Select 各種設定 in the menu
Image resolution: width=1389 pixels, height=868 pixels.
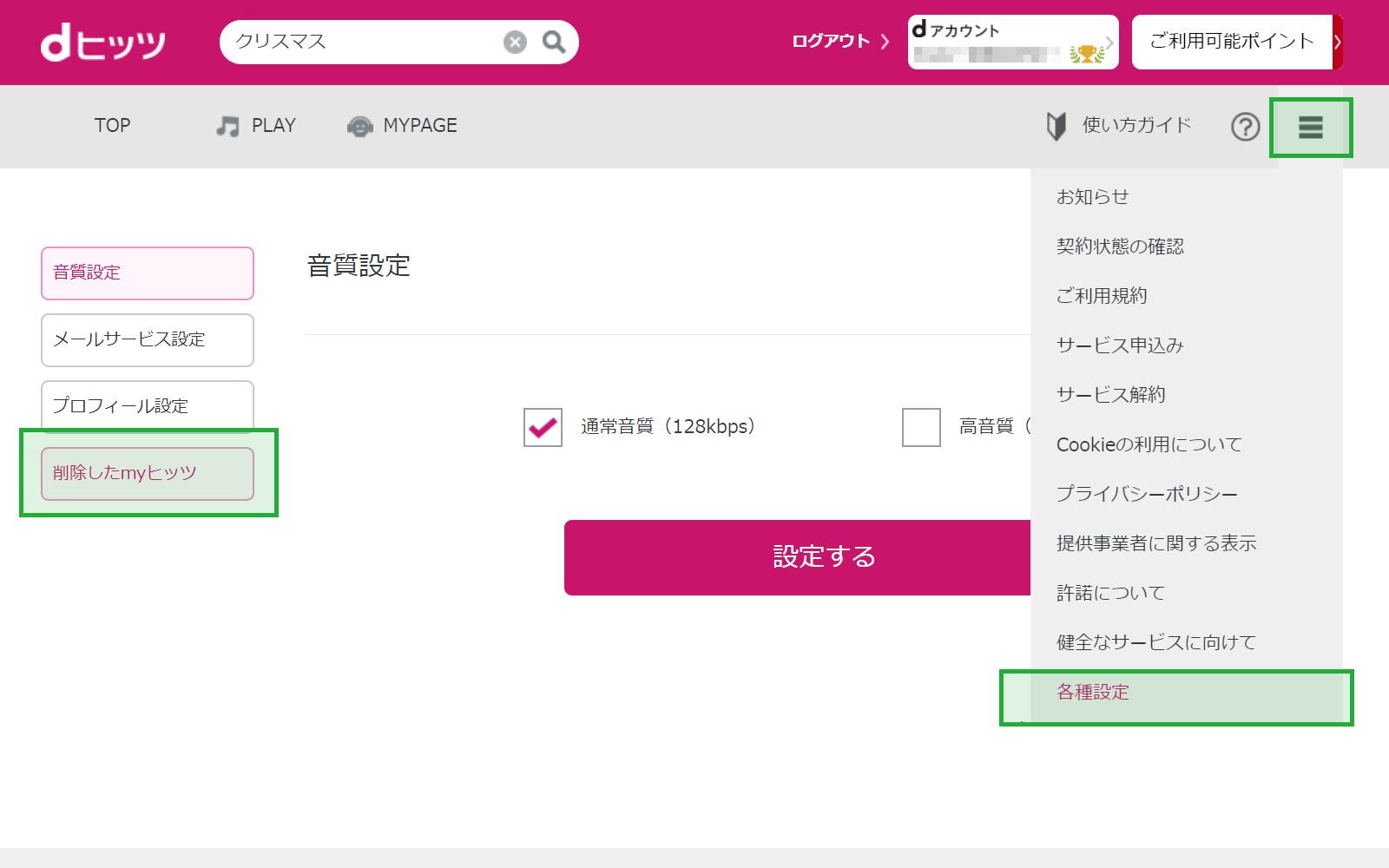coord(1093,692)
